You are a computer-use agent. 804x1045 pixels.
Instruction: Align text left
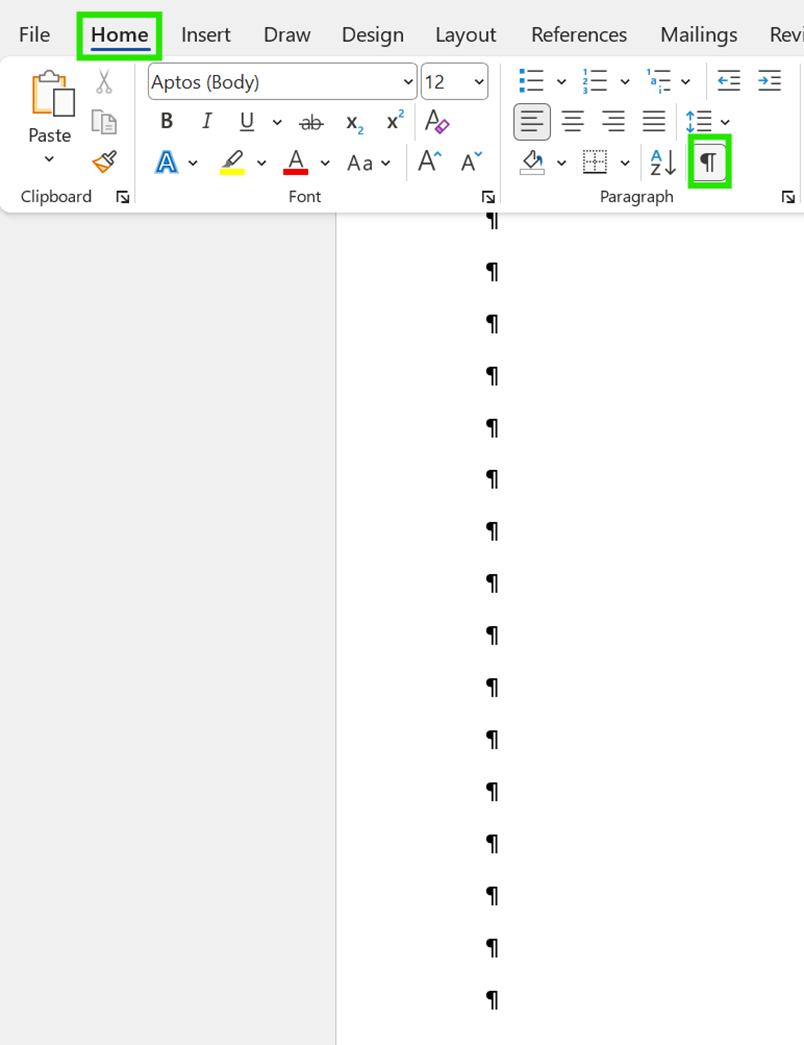coord(532,122)
